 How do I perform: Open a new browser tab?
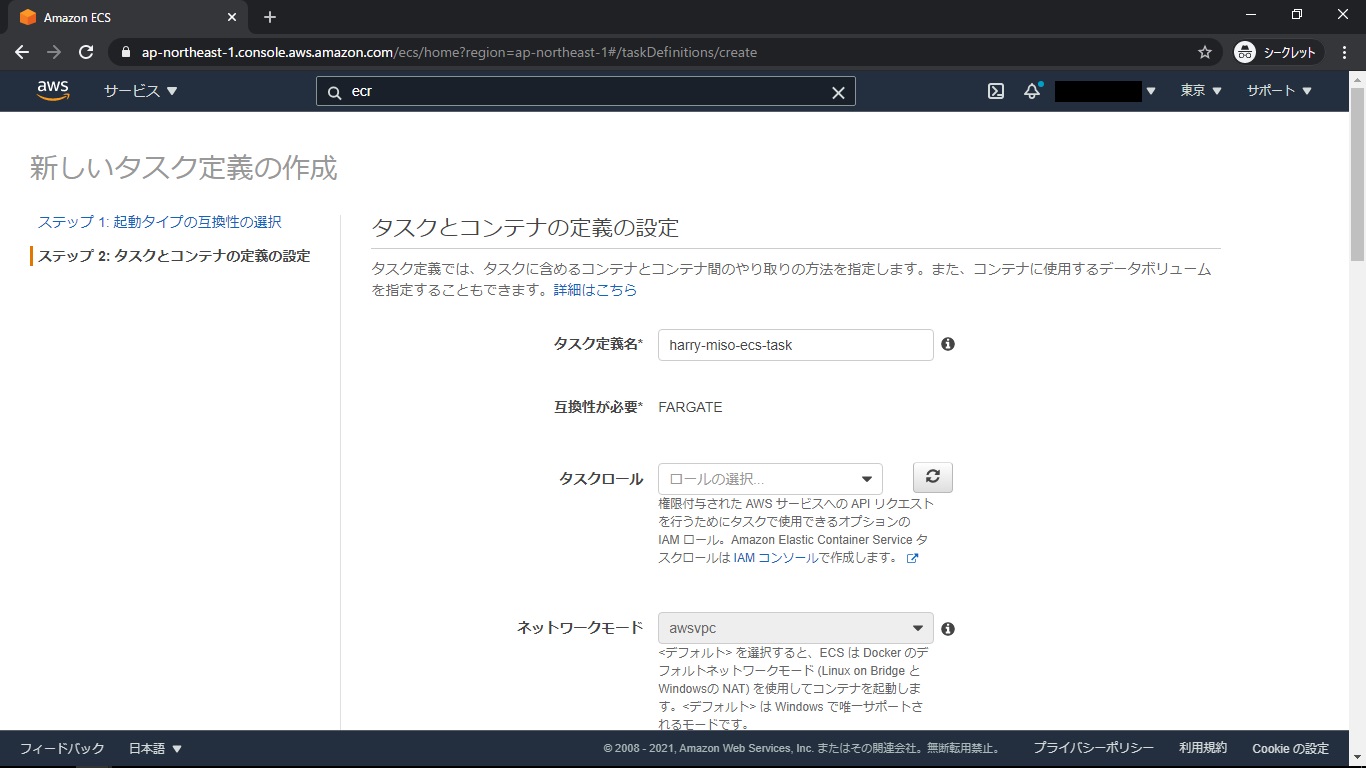(x=270, y=17)
